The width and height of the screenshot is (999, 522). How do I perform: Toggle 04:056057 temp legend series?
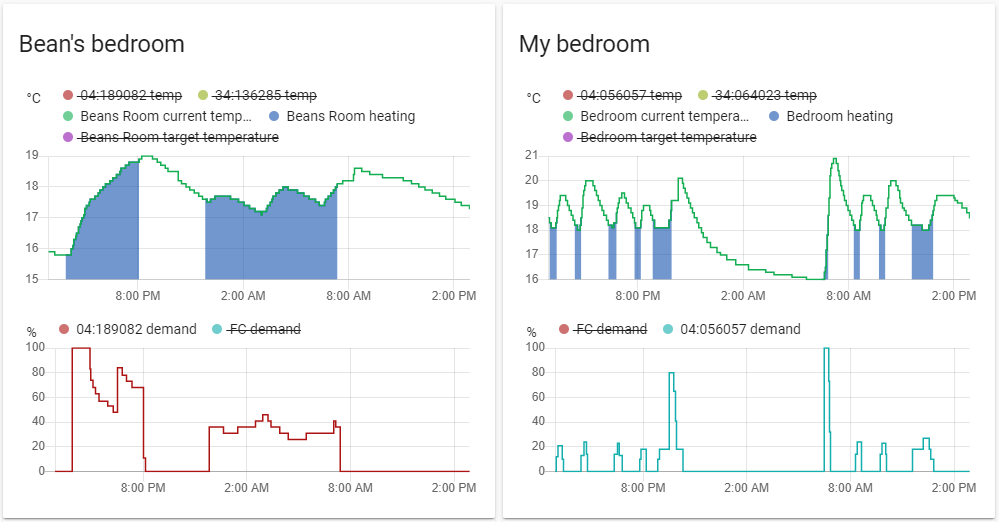coord(630,96)
